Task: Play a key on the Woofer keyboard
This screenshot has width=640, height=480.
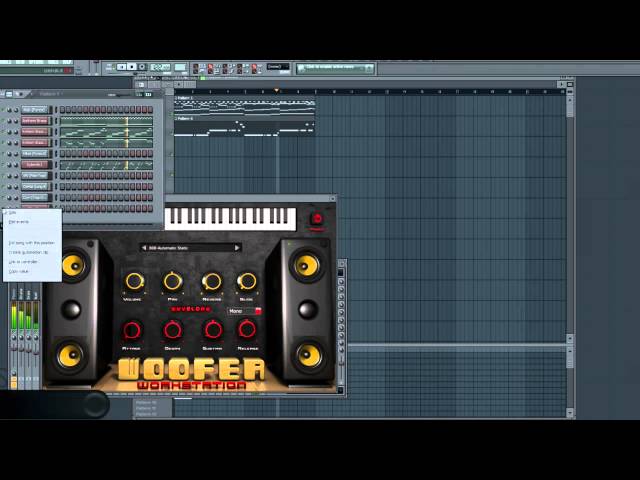Action: point(230,219)
